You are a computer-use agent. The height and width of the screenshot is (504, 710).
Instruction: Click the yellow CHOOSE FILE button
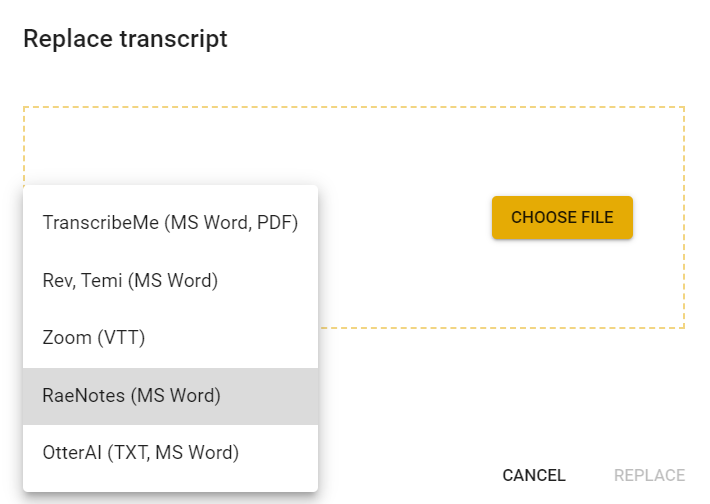click(x=562, y=217)
